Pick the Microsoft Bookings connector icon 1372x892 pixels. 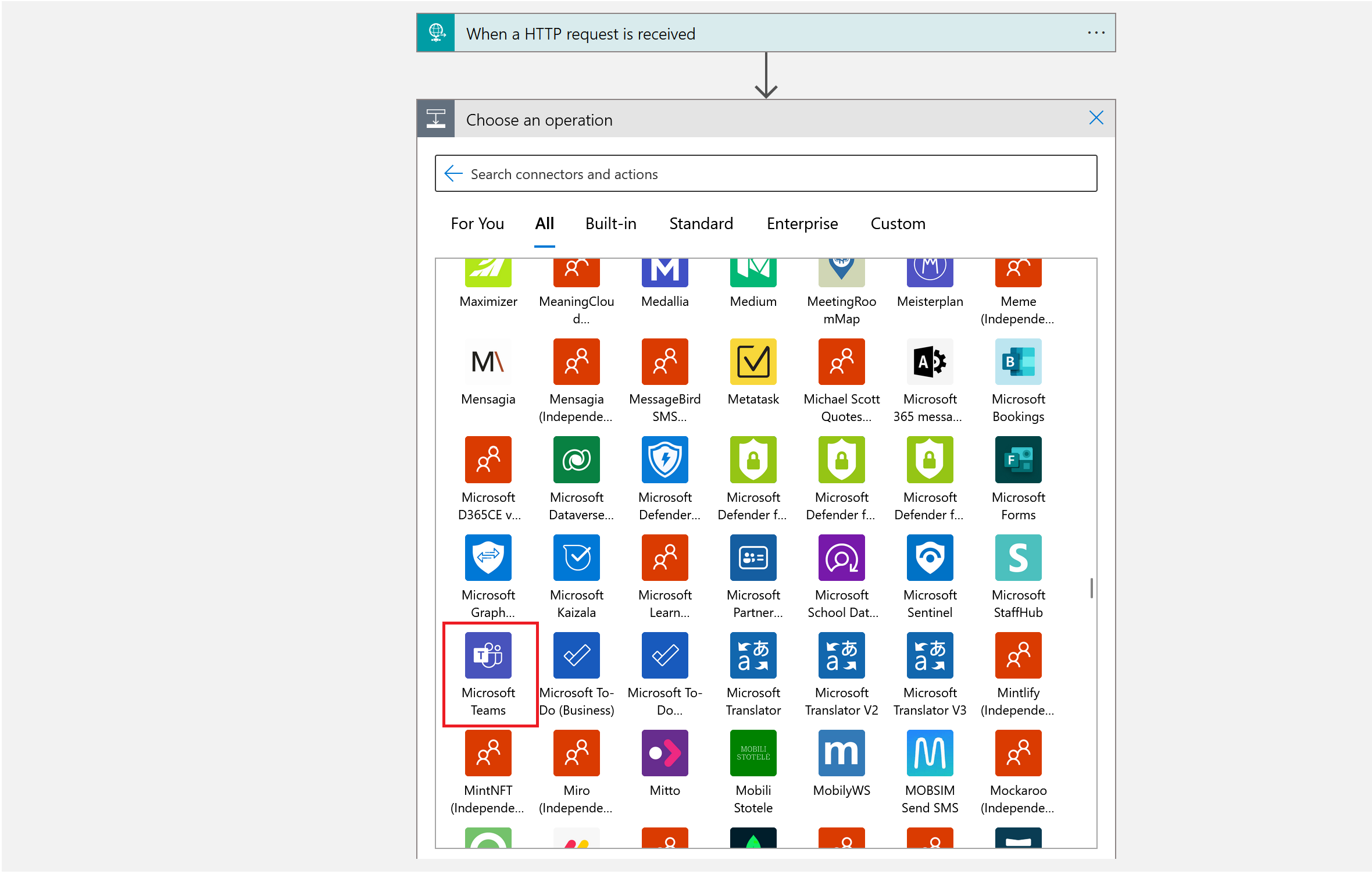click(x=1017, y=362)
